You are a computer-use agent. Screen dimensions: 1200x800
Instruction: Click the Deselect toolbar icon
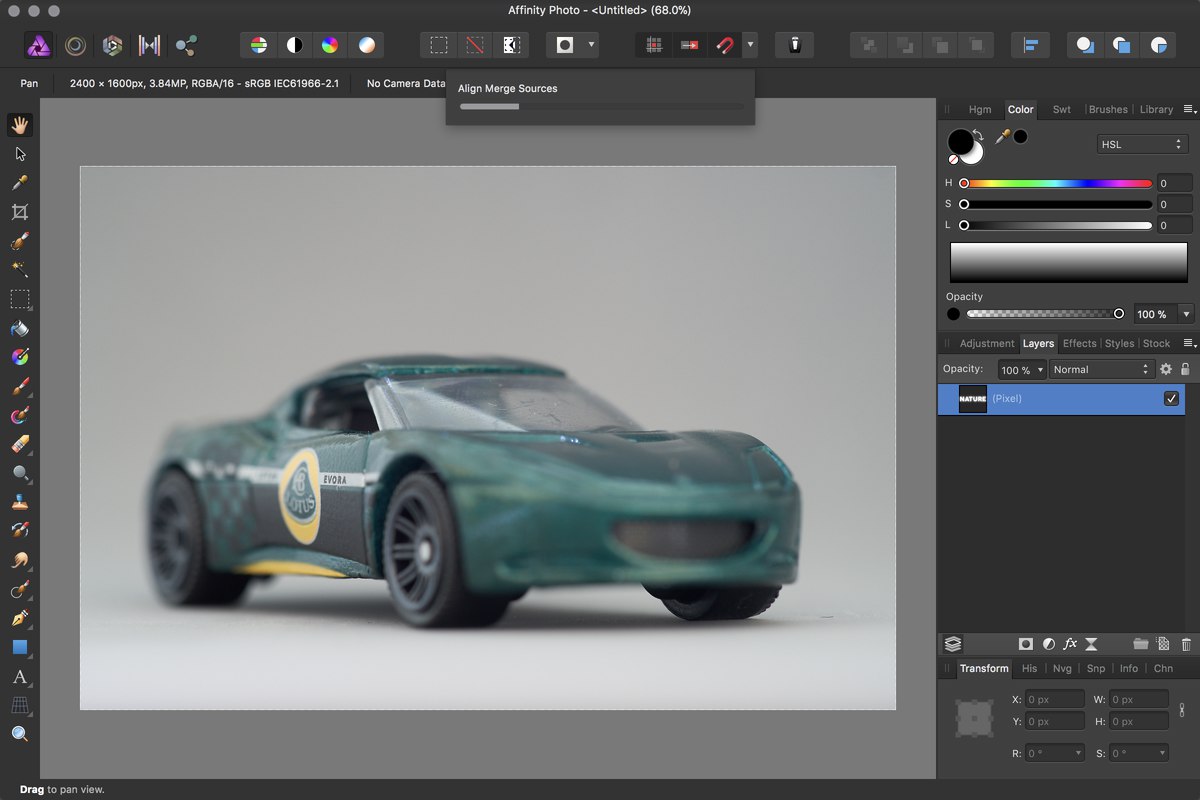click(475, 45)
